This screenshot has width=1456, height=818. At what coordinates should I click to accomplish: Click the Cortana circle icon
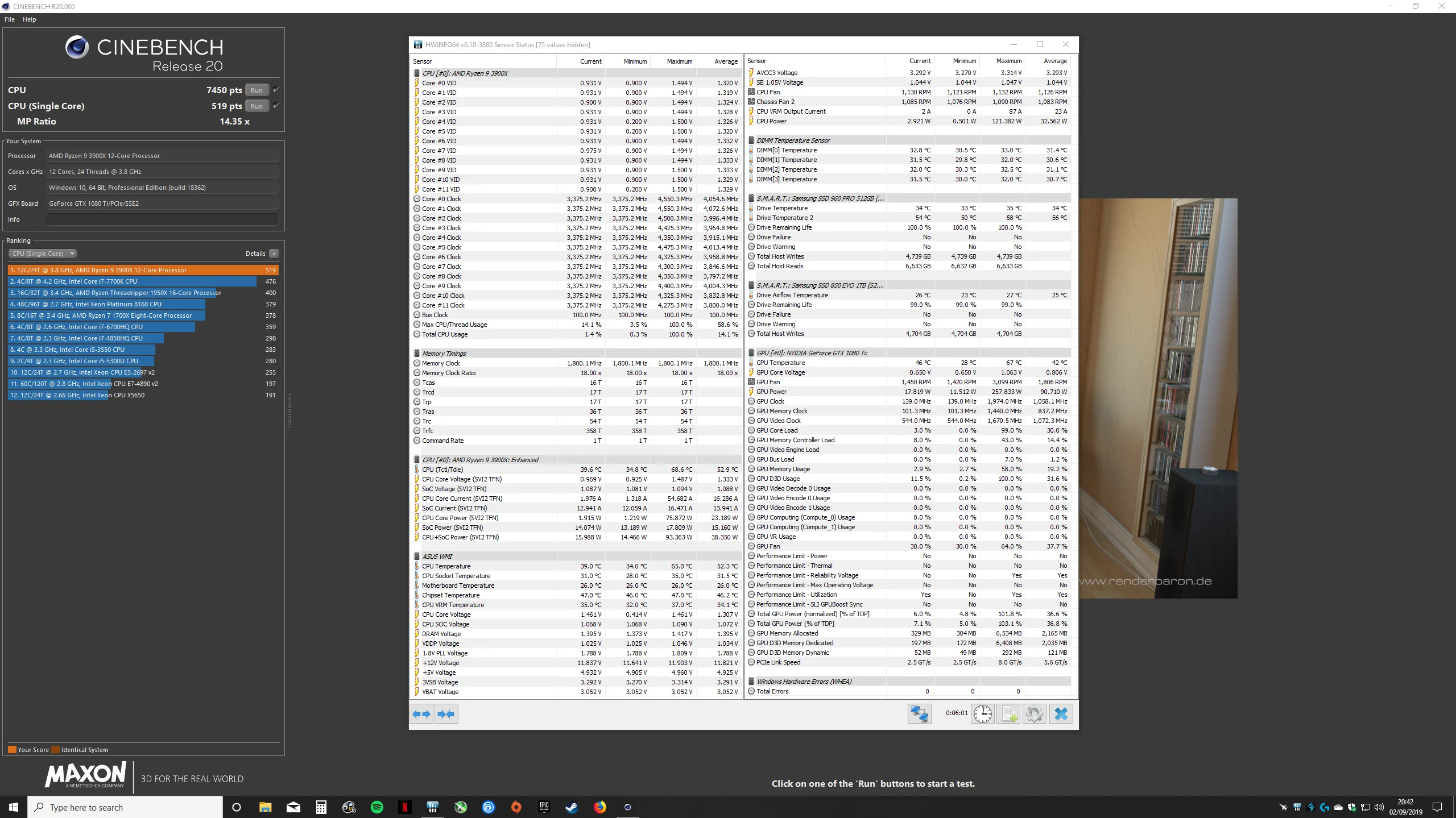point(237,807)
